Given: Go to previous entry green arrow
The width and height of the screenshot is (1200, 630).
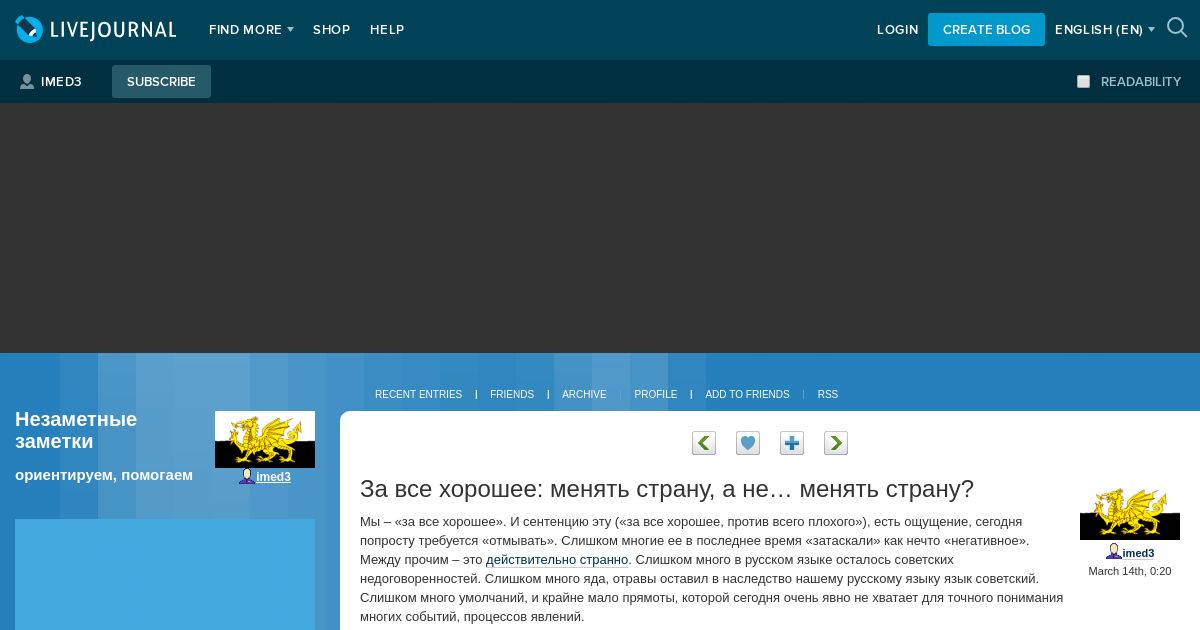Looking at the screenshot, I should pyautogui.click(x=704, y=443).
